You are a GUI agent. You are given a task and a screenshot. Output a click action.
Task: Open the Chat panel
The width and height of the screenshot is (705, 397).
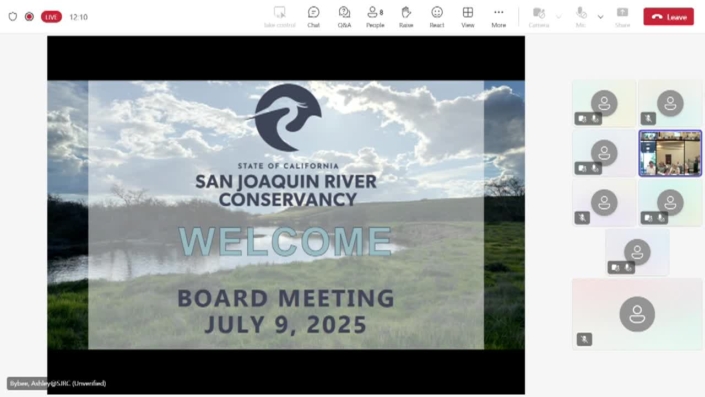[313, 17]
